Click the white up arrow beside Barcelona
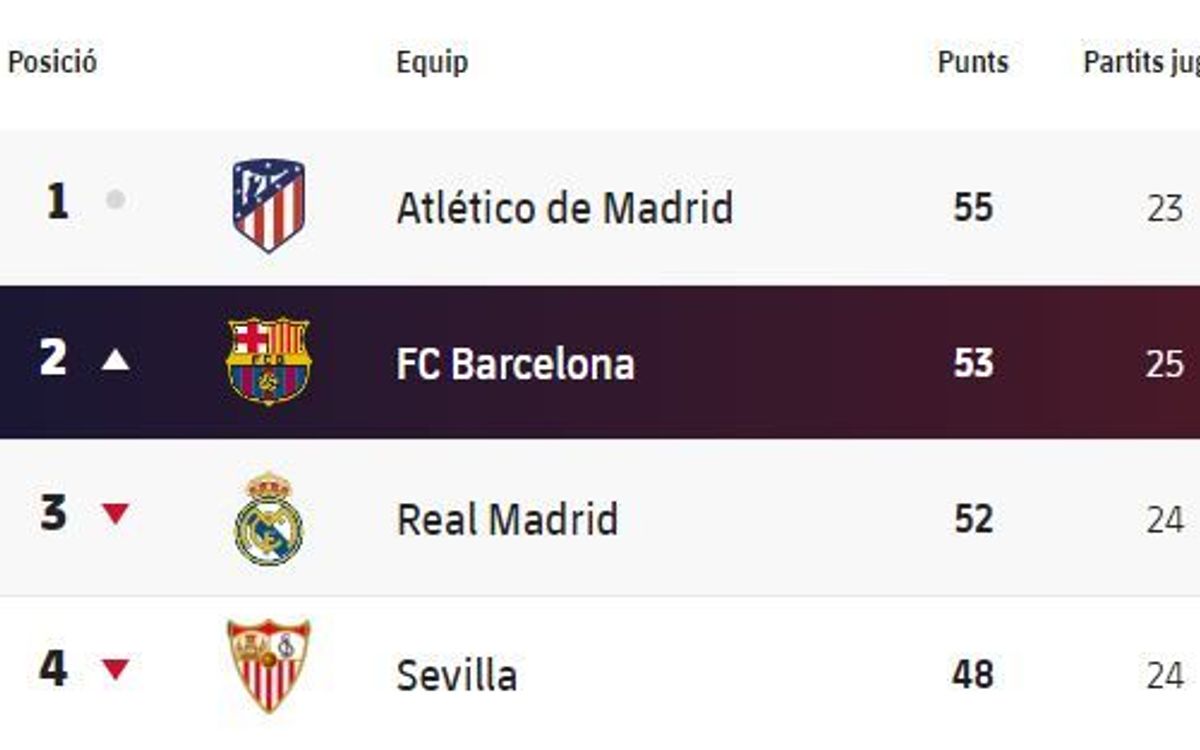Viewport: 1200px width, 750px height. pos(116,360)
